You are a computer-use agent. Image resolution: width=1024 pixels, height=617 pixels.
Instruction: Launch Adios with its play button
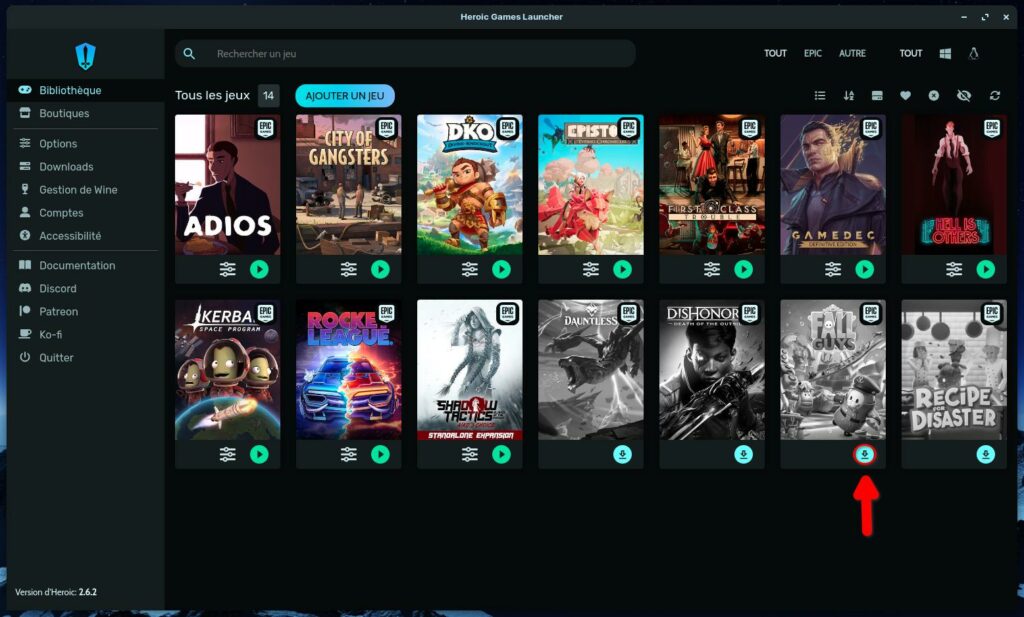tap(259, 269)
